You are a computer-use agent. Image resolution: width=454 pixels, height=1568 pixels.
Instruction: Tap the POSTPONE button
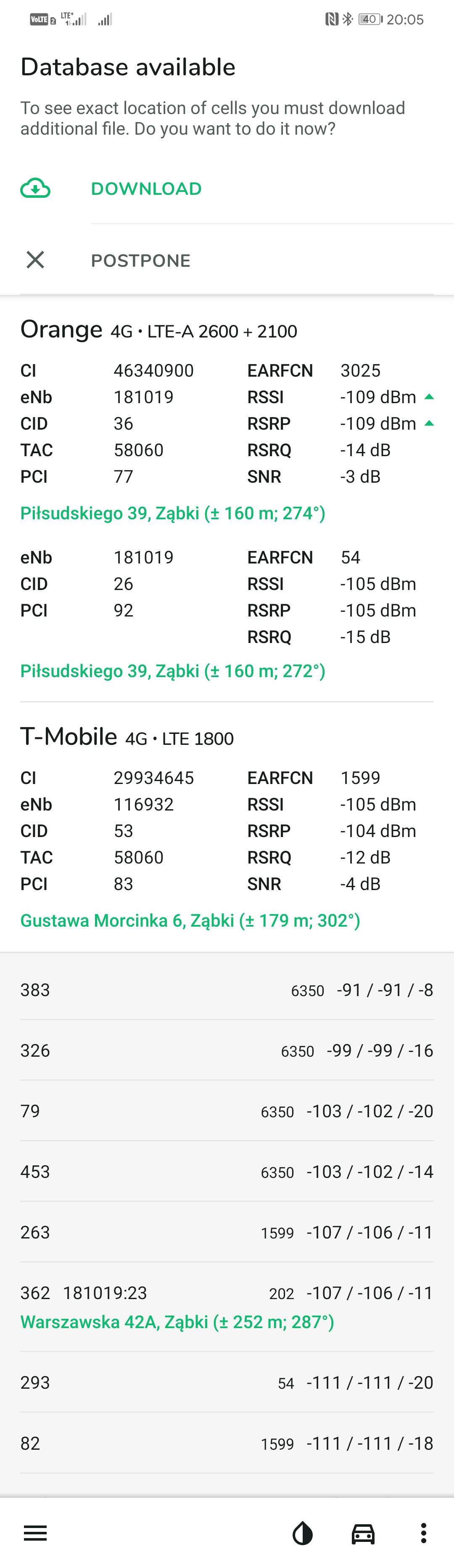coord(140,260)
